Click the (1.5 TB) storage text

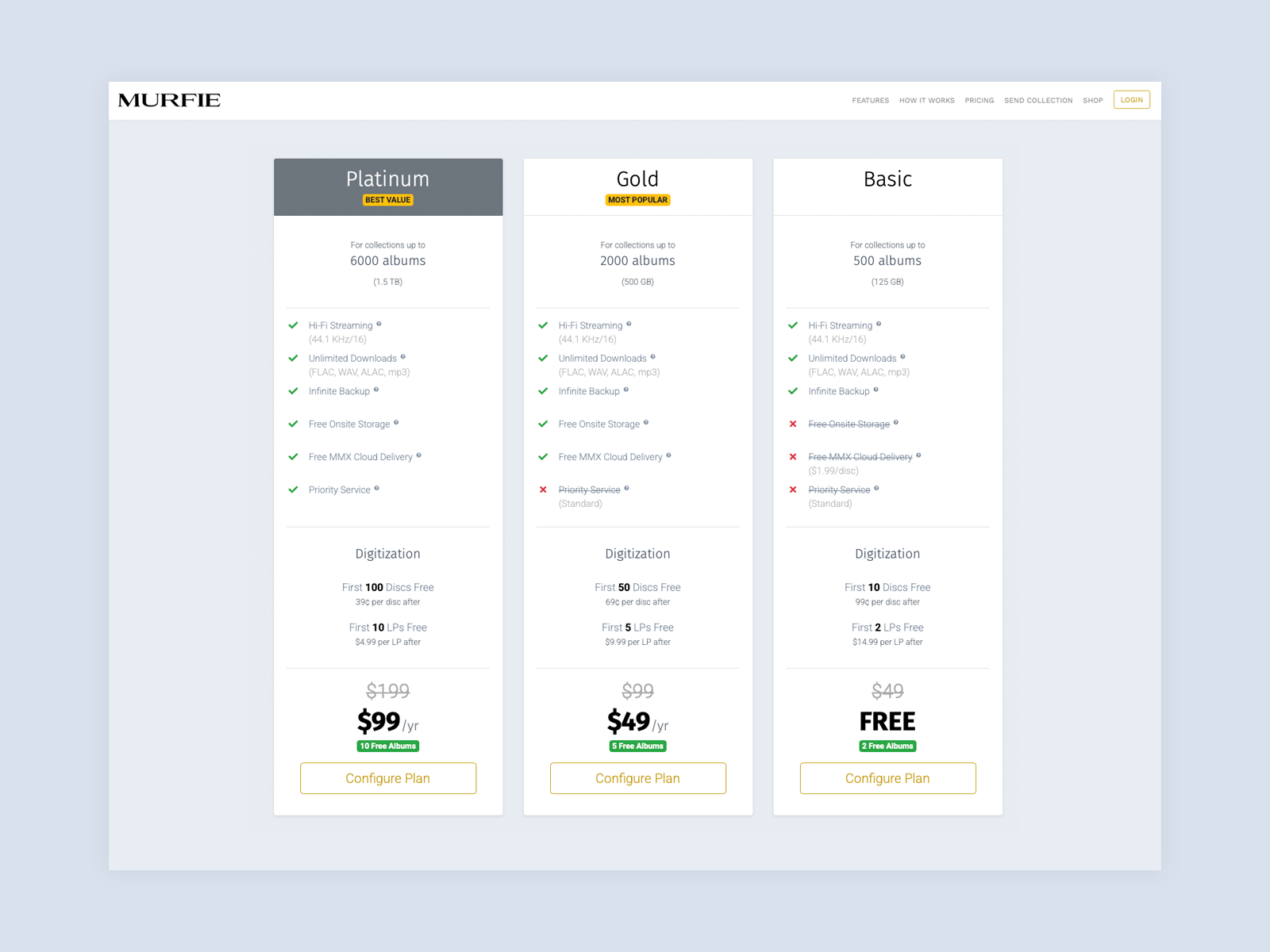point(388,282)
